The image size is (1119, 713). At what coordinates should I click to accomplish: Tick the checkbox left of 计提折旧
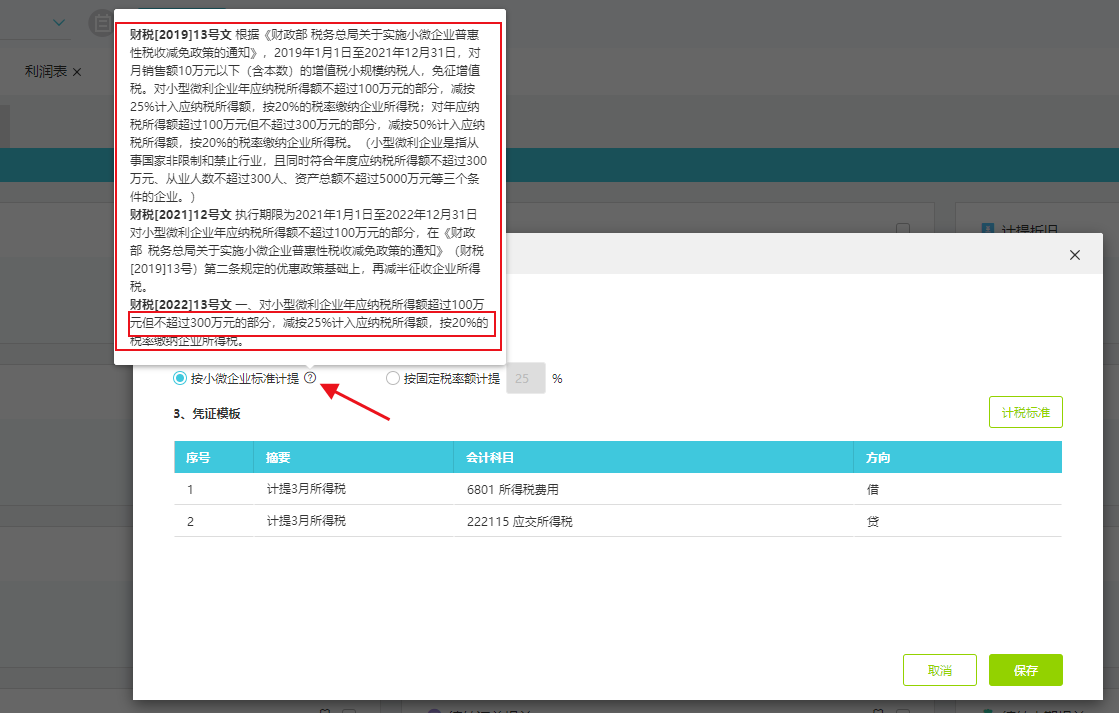click(x=903, y=229)
